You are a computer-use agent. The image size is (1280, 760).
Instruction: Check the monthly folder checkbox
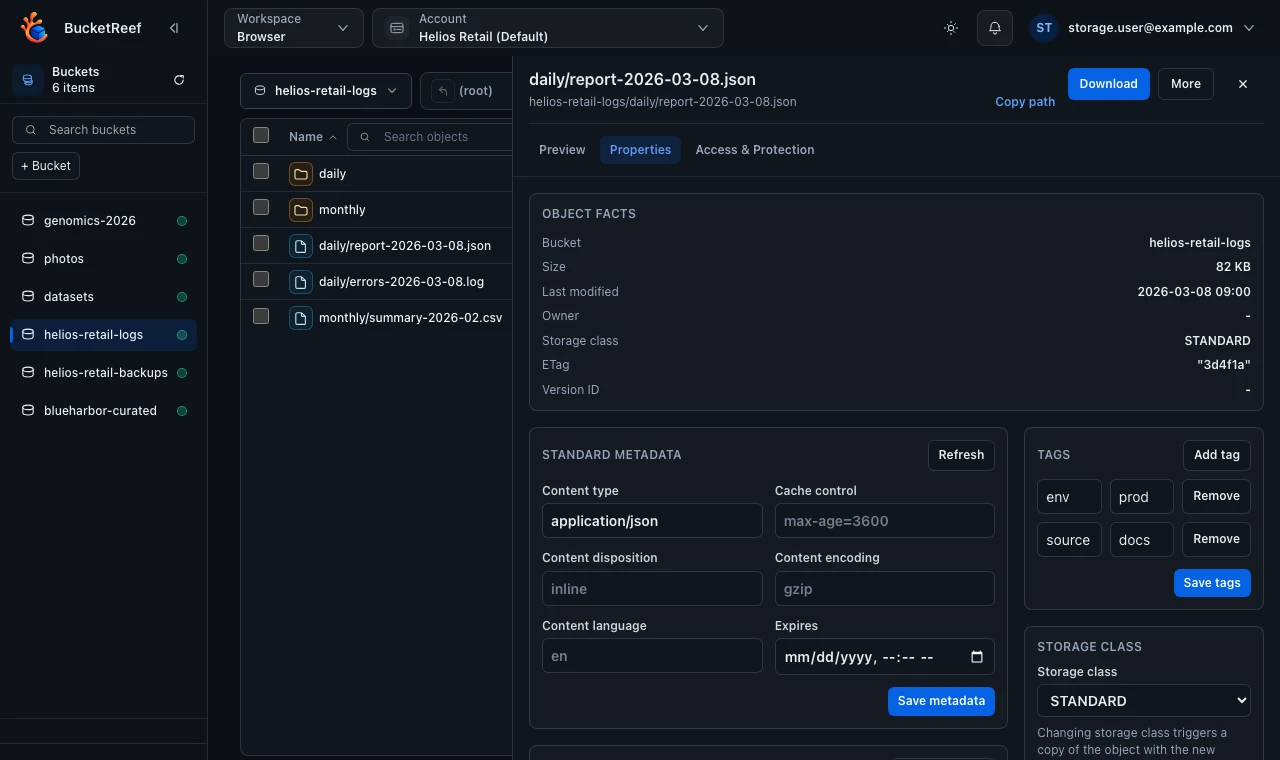point(261,207)
